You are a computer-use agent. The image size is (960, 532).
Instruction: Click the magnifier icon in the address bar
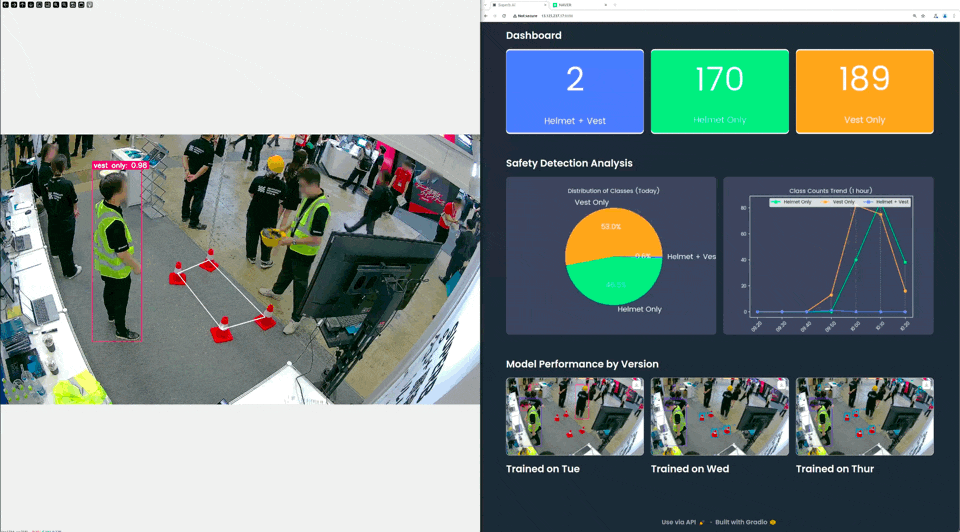point(914,16)
